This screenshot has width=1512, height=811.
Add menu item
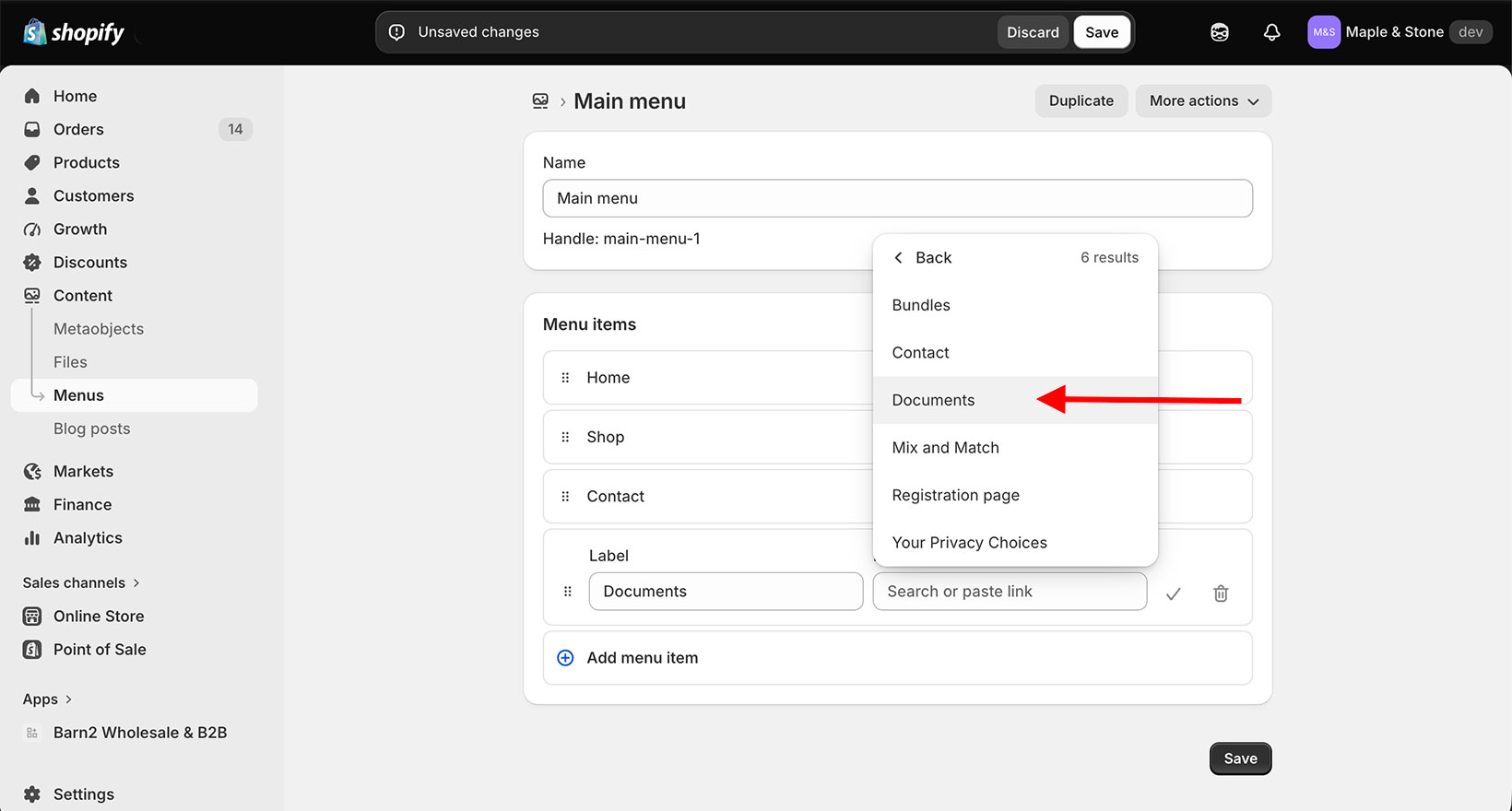pos(897,658)
